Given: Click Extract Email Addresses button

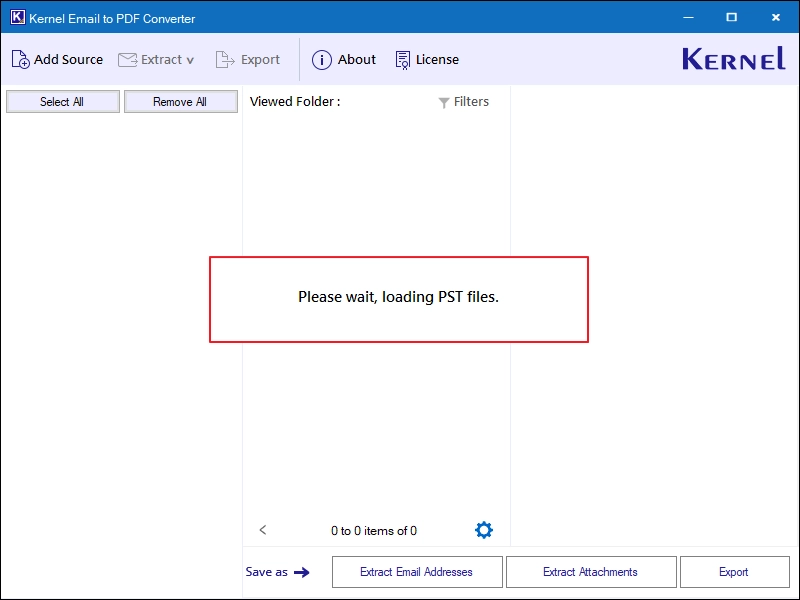Looking at the screenshot, I should click(x=417, y=572).
